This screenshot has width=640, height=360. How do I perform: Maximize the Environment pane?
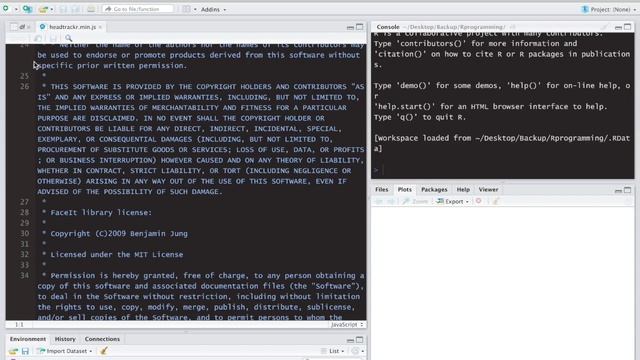click(x=360, y=340)
